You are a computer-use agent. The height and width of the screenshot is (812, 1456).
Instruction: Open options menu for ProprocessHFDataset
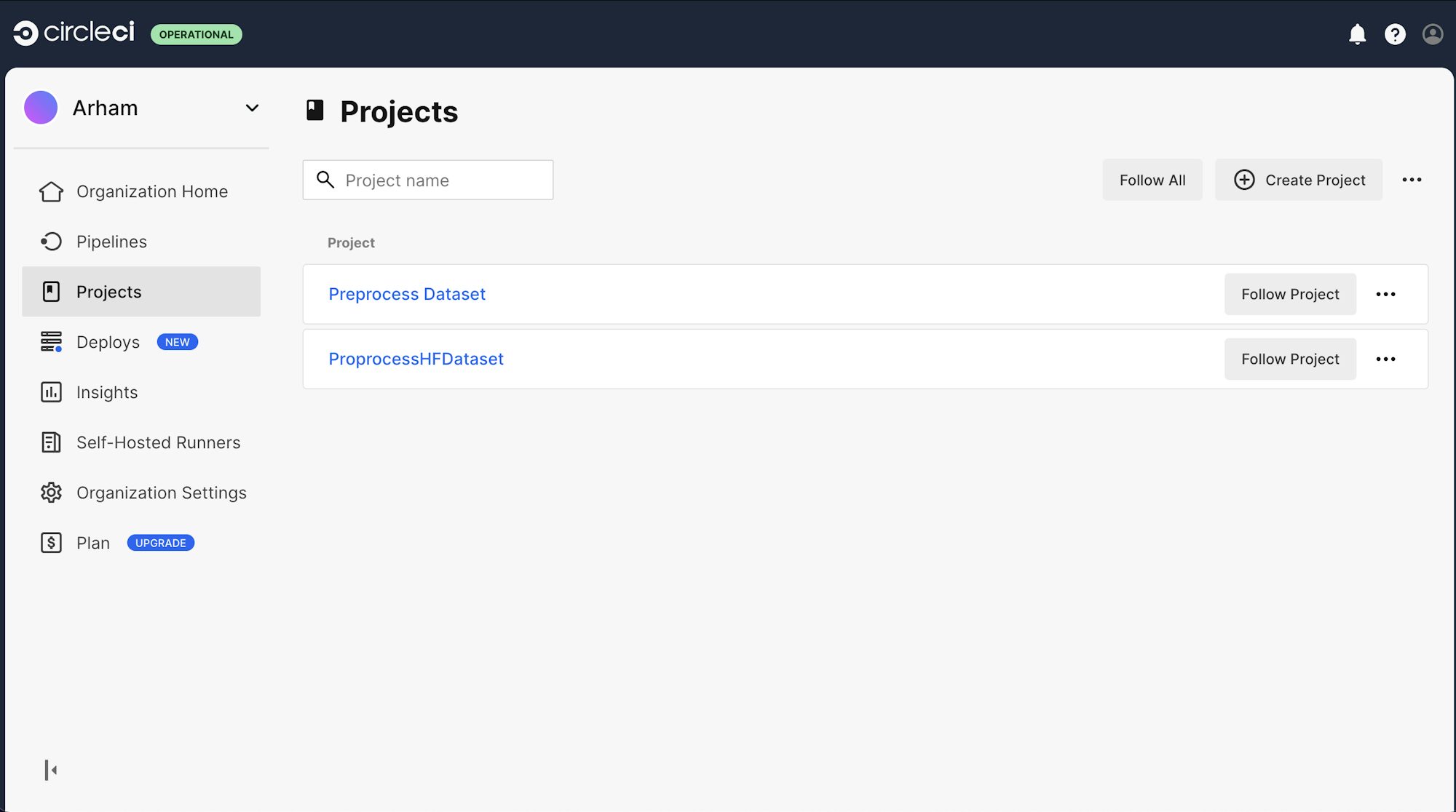click(x=1386, y=359)
